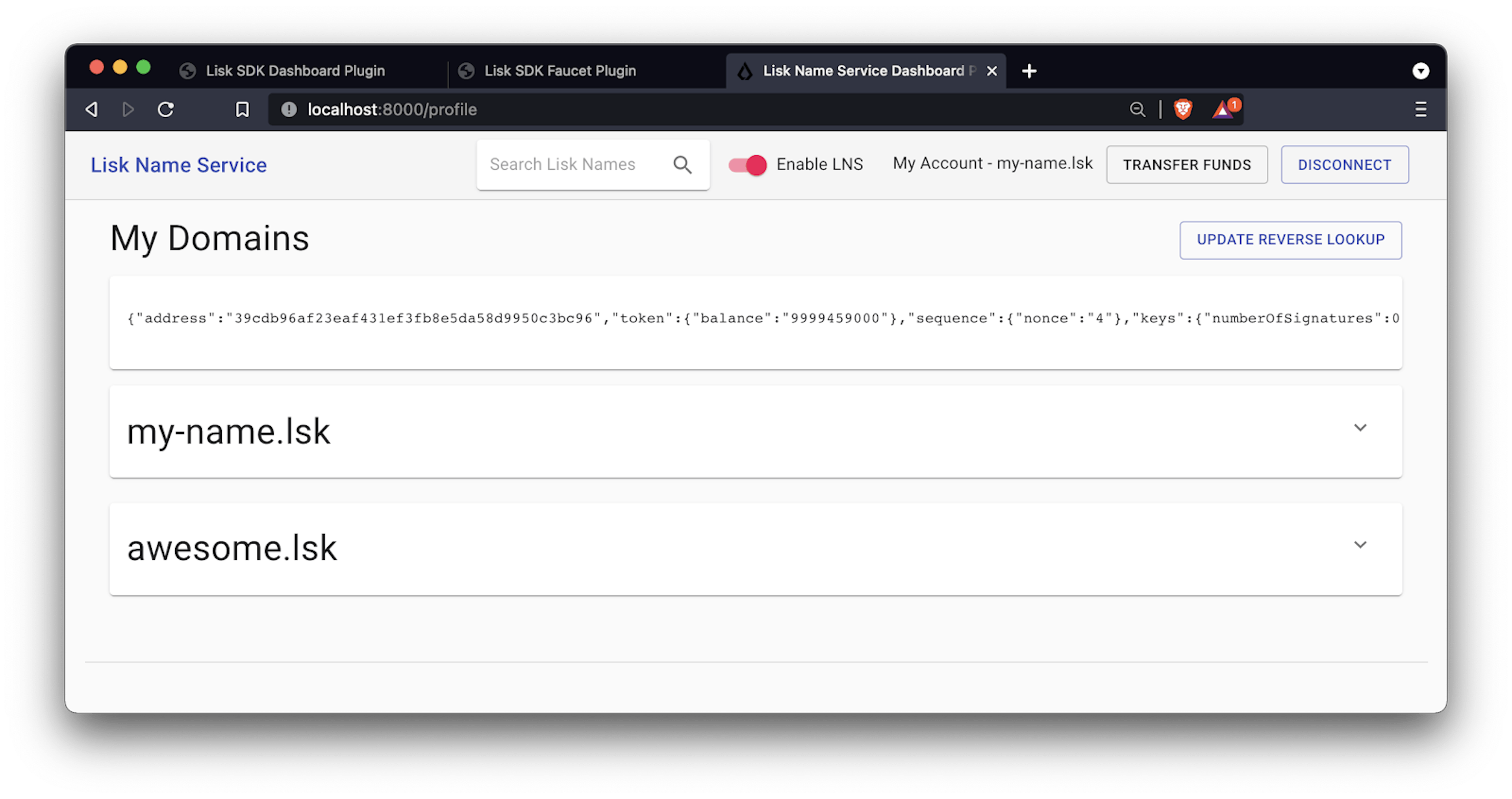The height and width of the screenshot is (799, 1512).
Task: Toggle the Enable LNS switch
Action: pyautogui.click(x=748, y=165)
